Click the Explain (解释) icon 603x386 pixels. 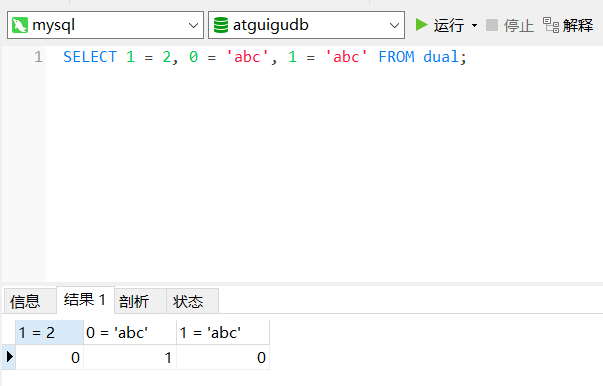click(x=551, y=25)
